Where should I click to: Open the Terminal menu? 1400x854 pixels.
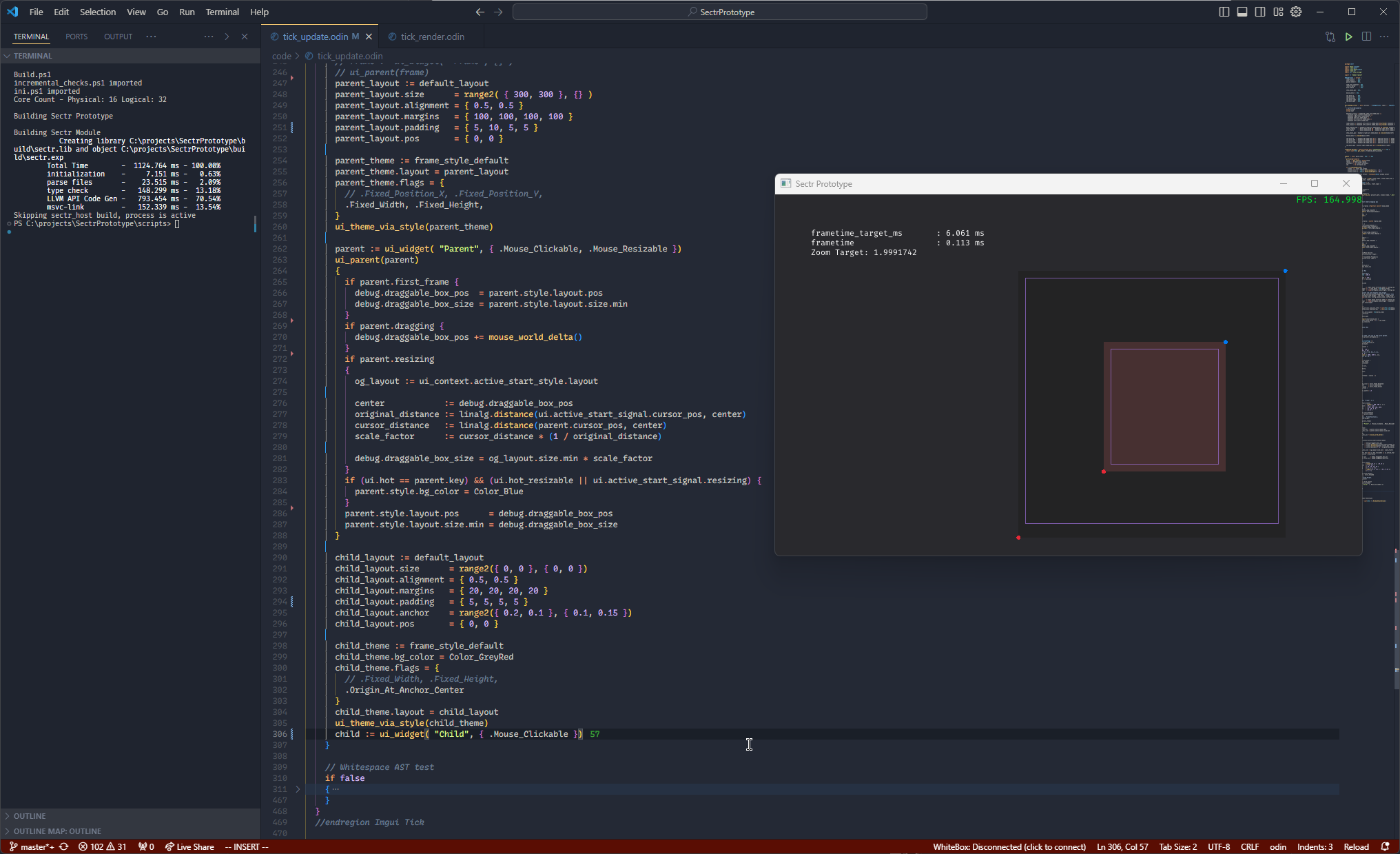[222, 12]
